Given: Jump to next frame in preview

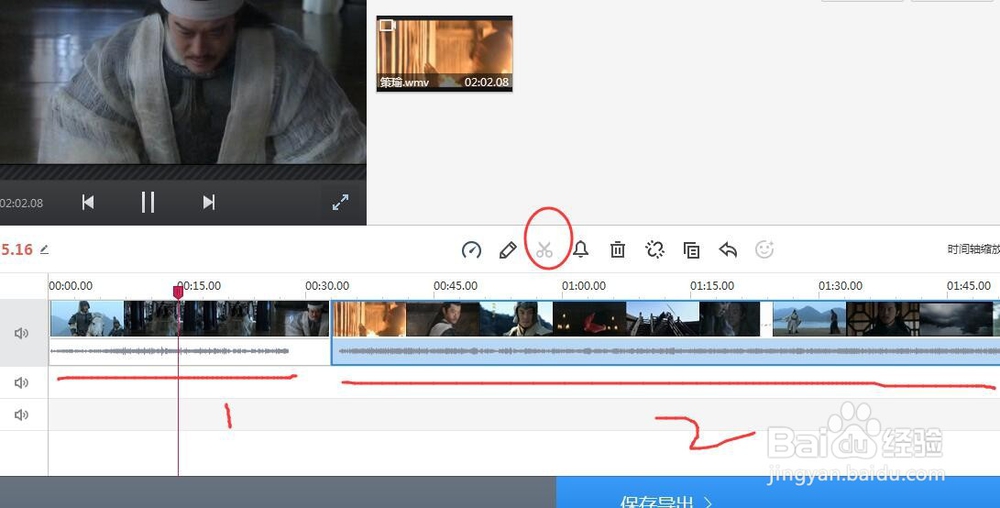Looking at the screenshot, I should click(x=209, y=202).
